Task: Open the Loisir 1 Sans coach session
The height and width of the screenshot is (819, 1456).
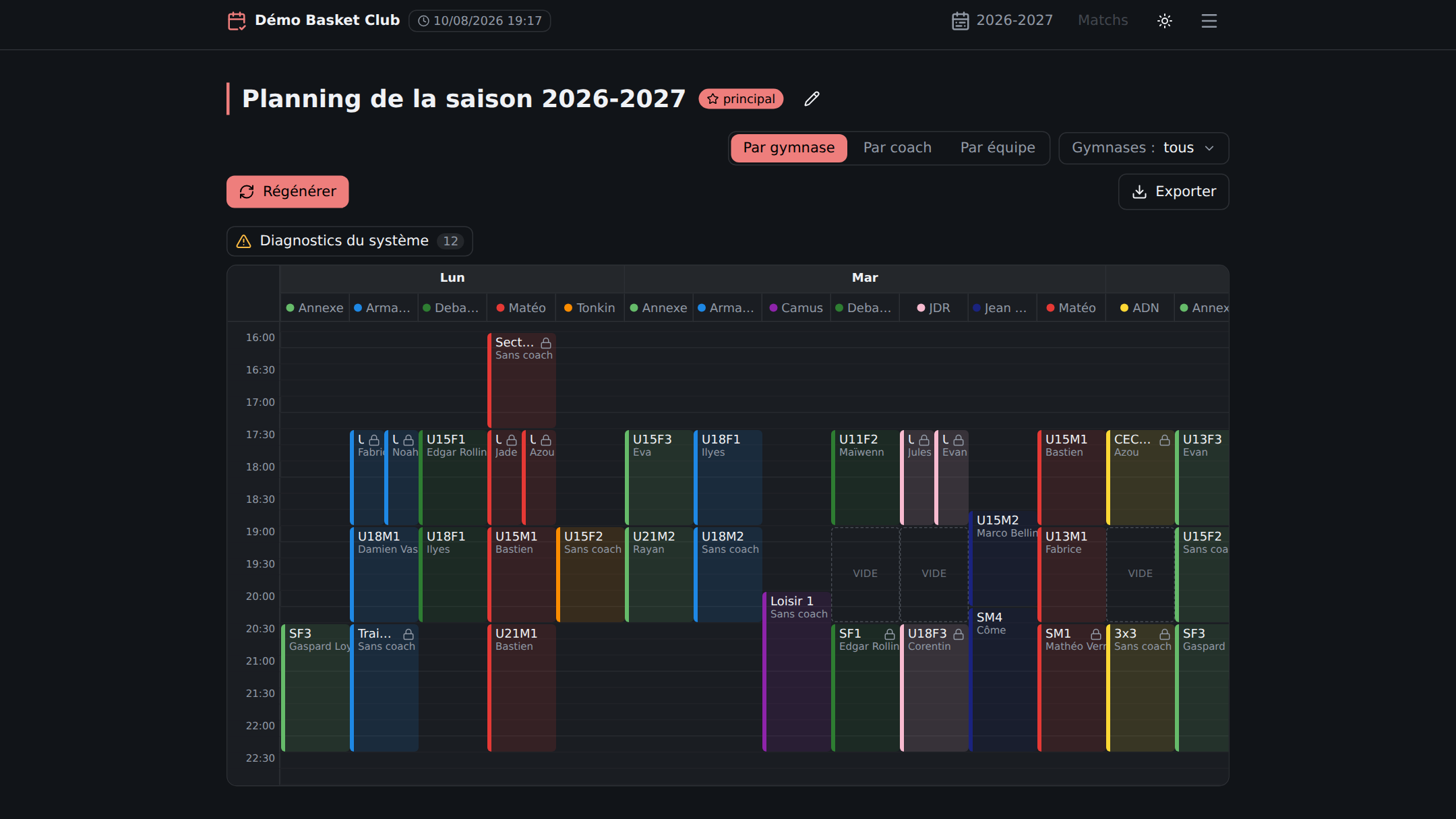Action: pos(797,671)
